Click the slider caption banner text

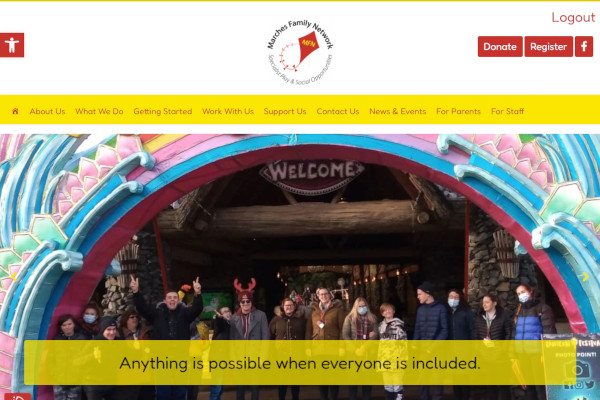(x=300, y=363)
